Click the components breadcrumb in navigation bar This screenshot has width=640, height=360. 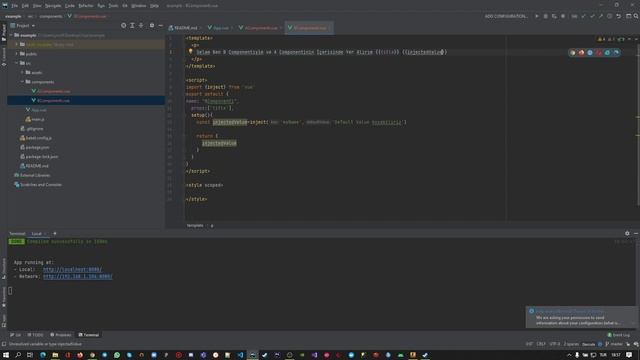click(x=51, y=16)
